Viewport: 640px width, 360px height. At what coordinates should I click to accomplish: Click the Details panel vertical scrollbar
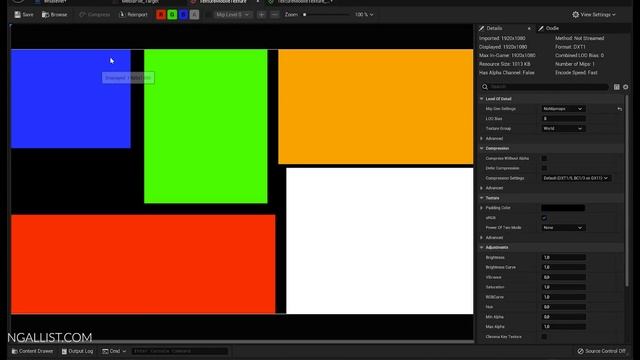pyautogui.click(x=627, y=190)
